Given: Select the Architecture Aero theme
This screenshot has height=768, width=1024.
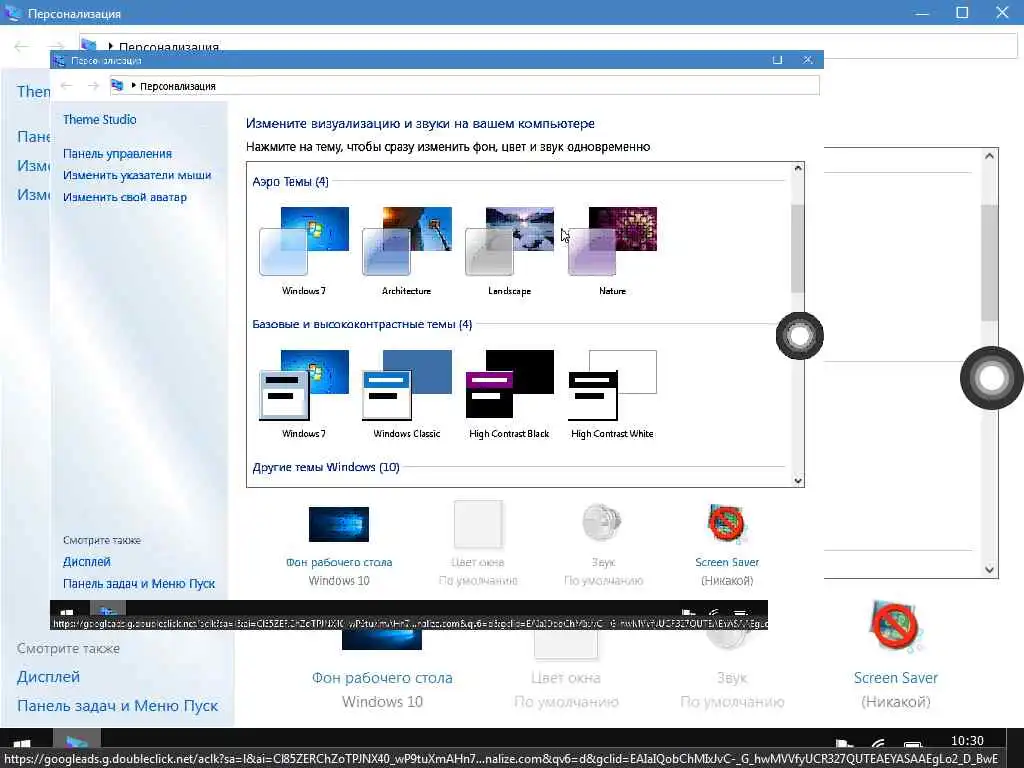Looking at the screenshot, I should 407,251.
